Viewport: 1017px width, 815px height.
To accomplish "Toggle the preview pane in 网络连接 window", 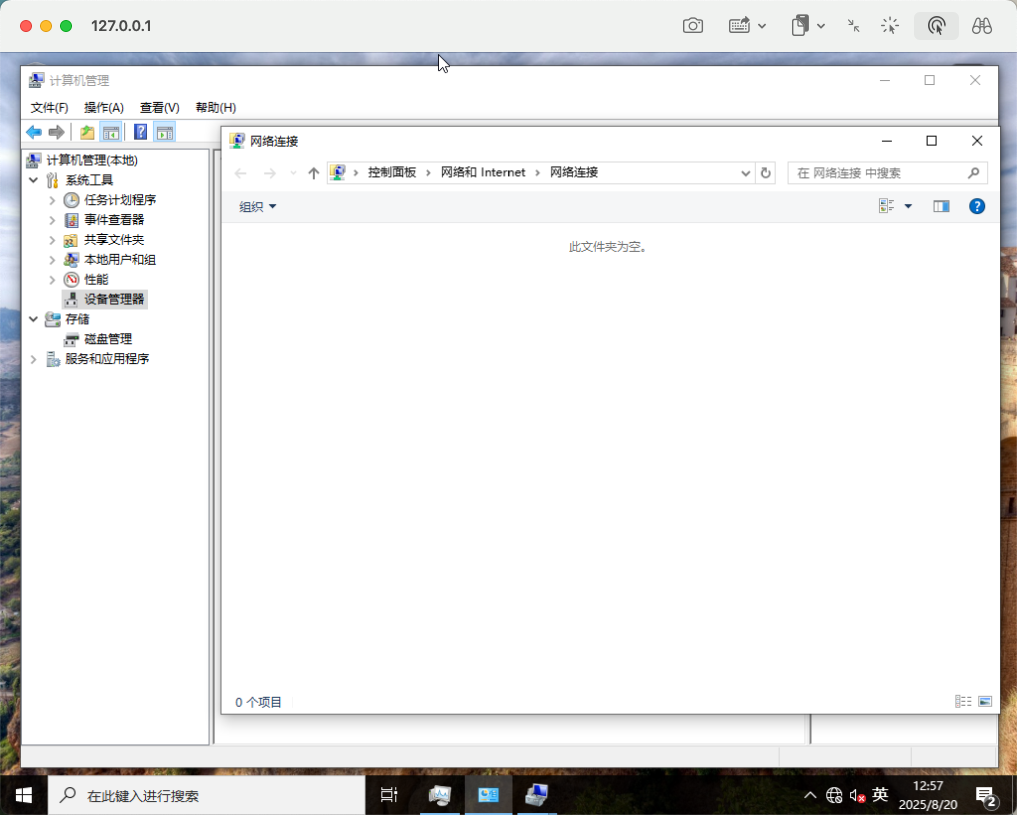I will tap(941, 206).
